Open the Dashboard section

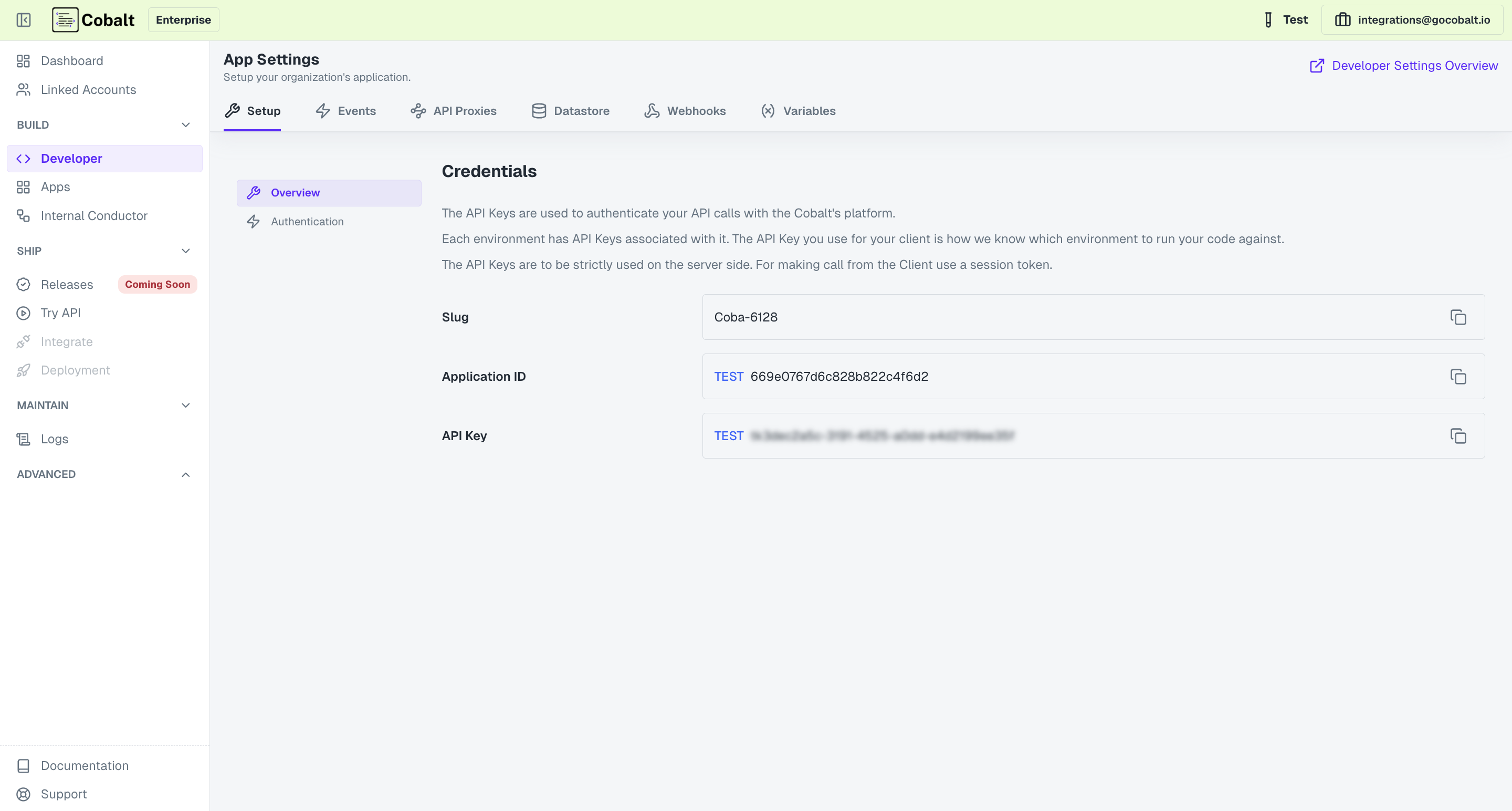[x=71, y=60]
